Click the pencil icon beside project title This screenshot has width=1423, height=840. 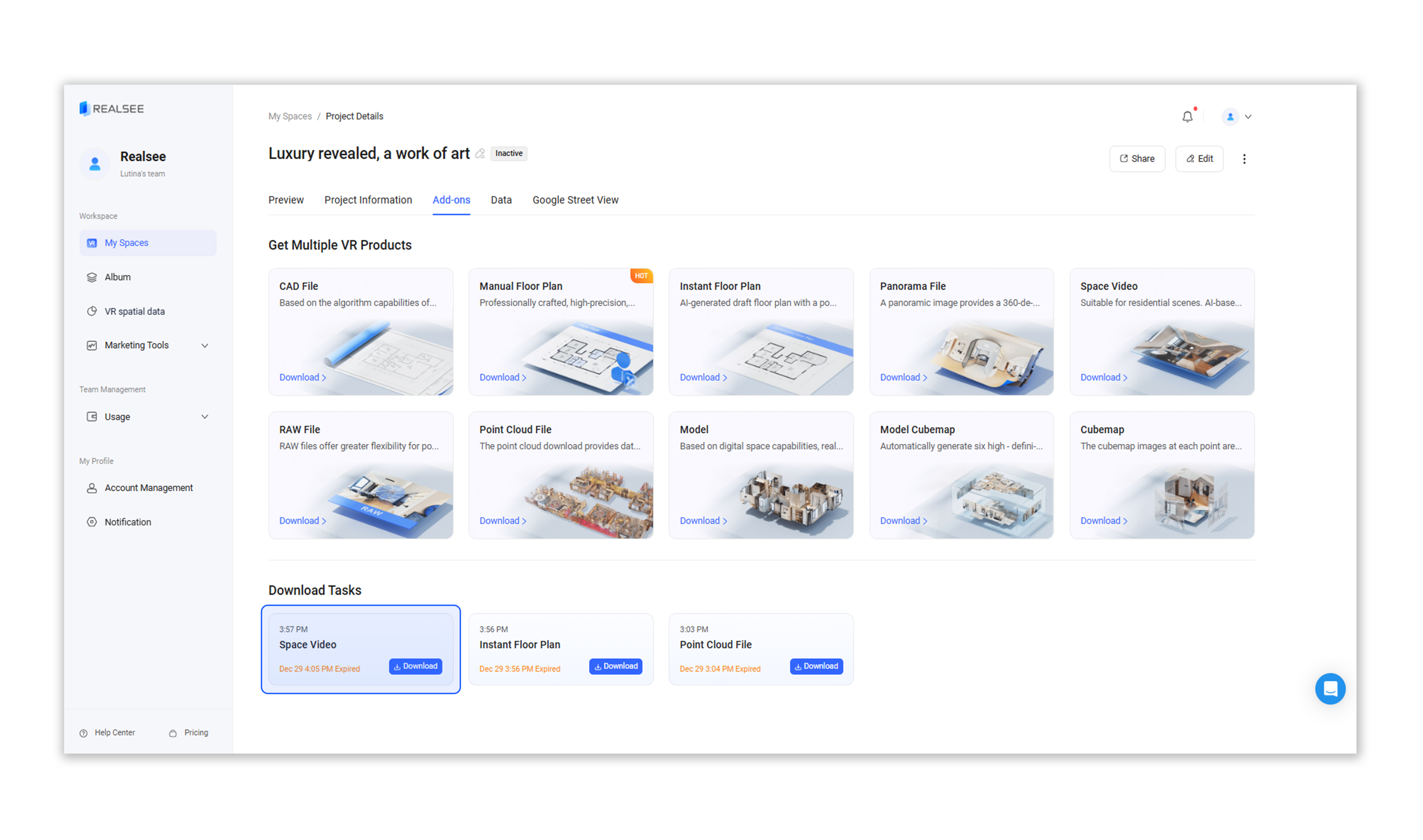coord(480,154)
